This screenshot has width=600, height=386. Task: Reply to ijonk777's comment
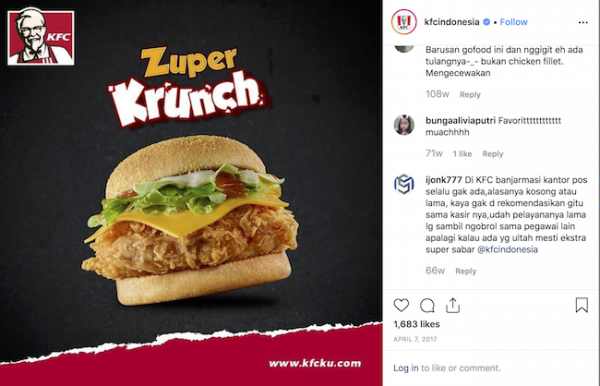pos(466,271)
